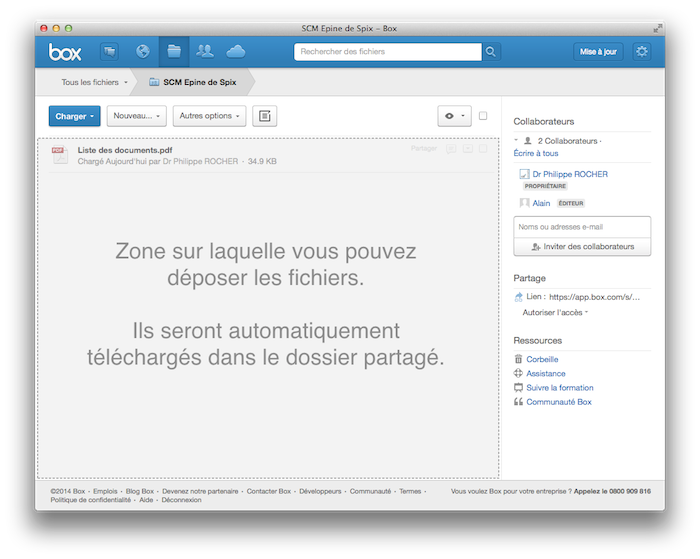Click Inviter des collaborateurs button
Image resolution: width=700 pixels, height=559 pixels.
(x=582, y=246)
